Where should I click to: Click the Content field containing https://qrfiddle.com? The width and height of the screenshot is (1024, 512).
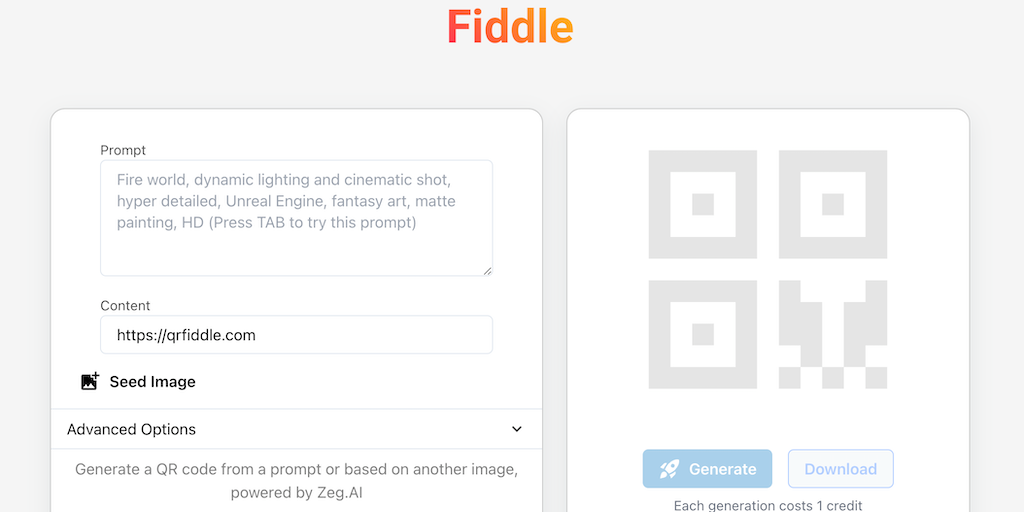coord(296,335)
